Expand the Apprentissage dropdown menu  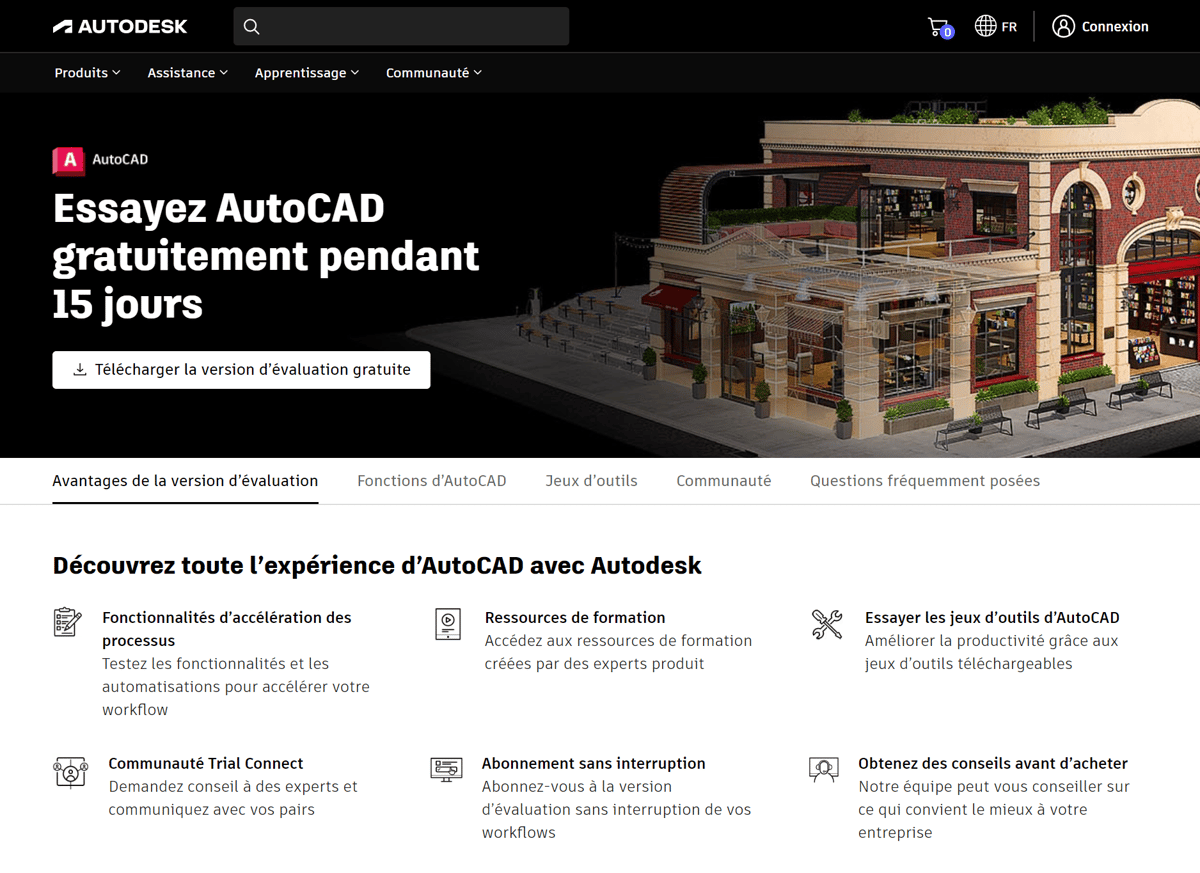306,73
